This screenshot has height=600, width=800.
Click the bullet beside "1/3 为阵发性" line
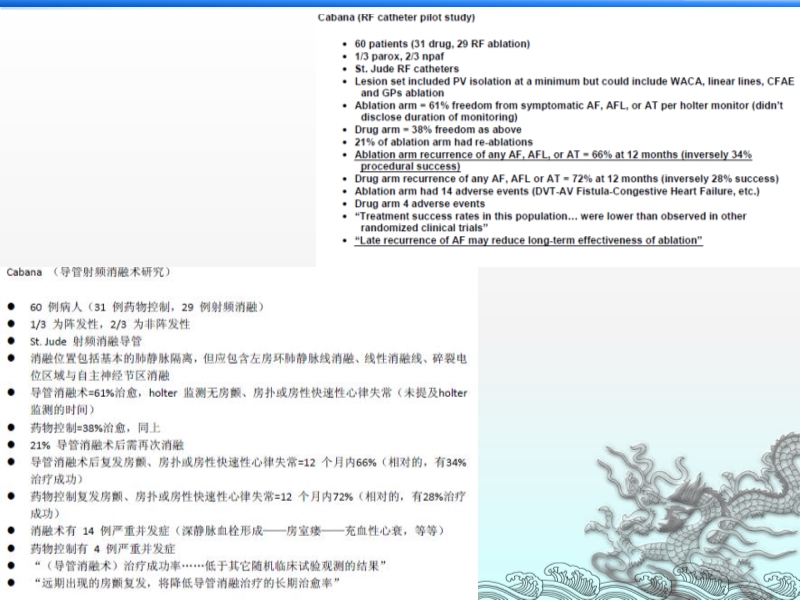(x=10, y=323)
